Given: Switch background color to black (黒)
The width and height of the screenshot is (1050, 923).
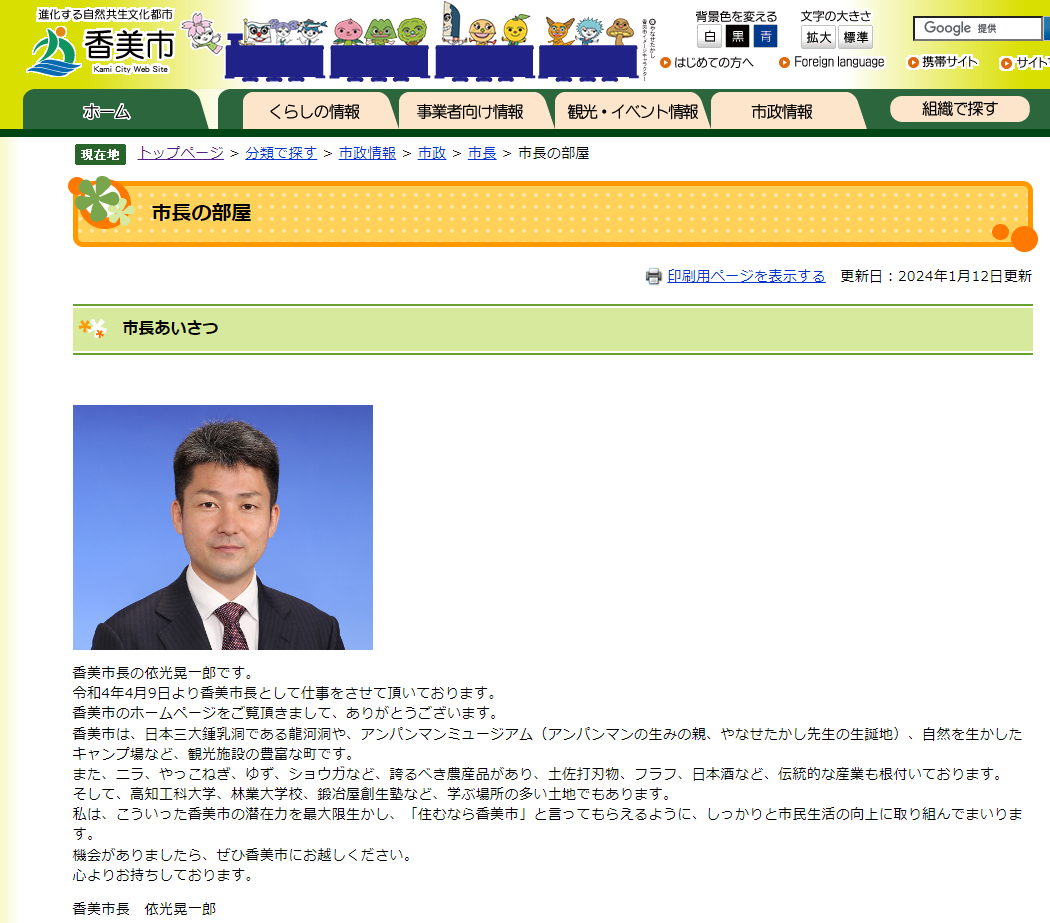Looking at the screenshot, I should 737,37.
